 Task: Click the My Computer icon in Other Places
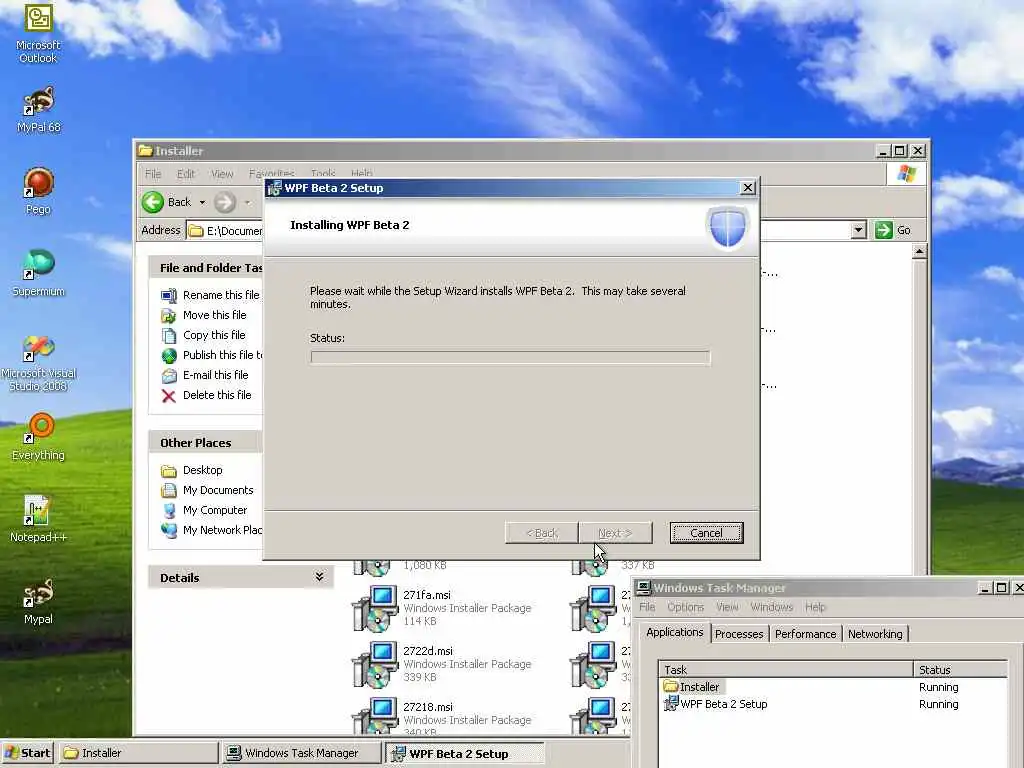coord(168,510)
